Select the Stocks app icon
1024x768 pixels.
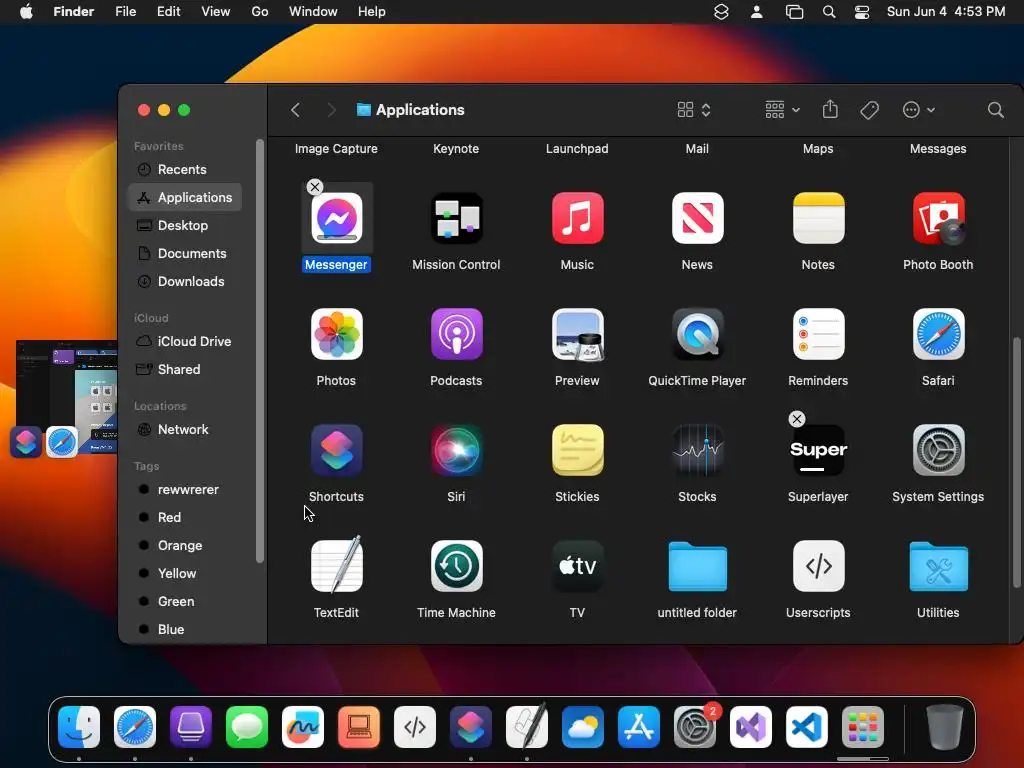click(697, 450)
